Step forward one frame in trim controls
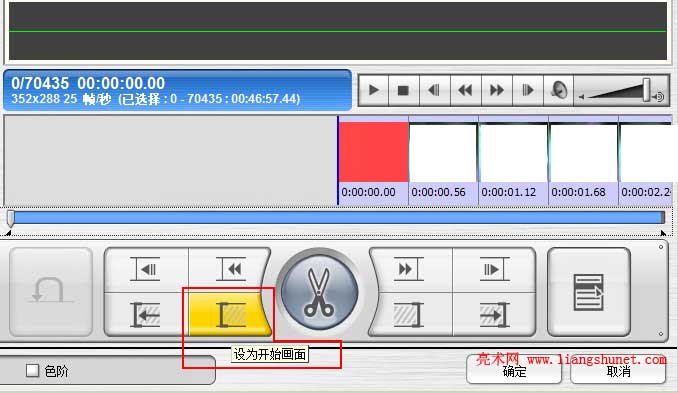The image size is (678, 393). [x=494, y=270]
